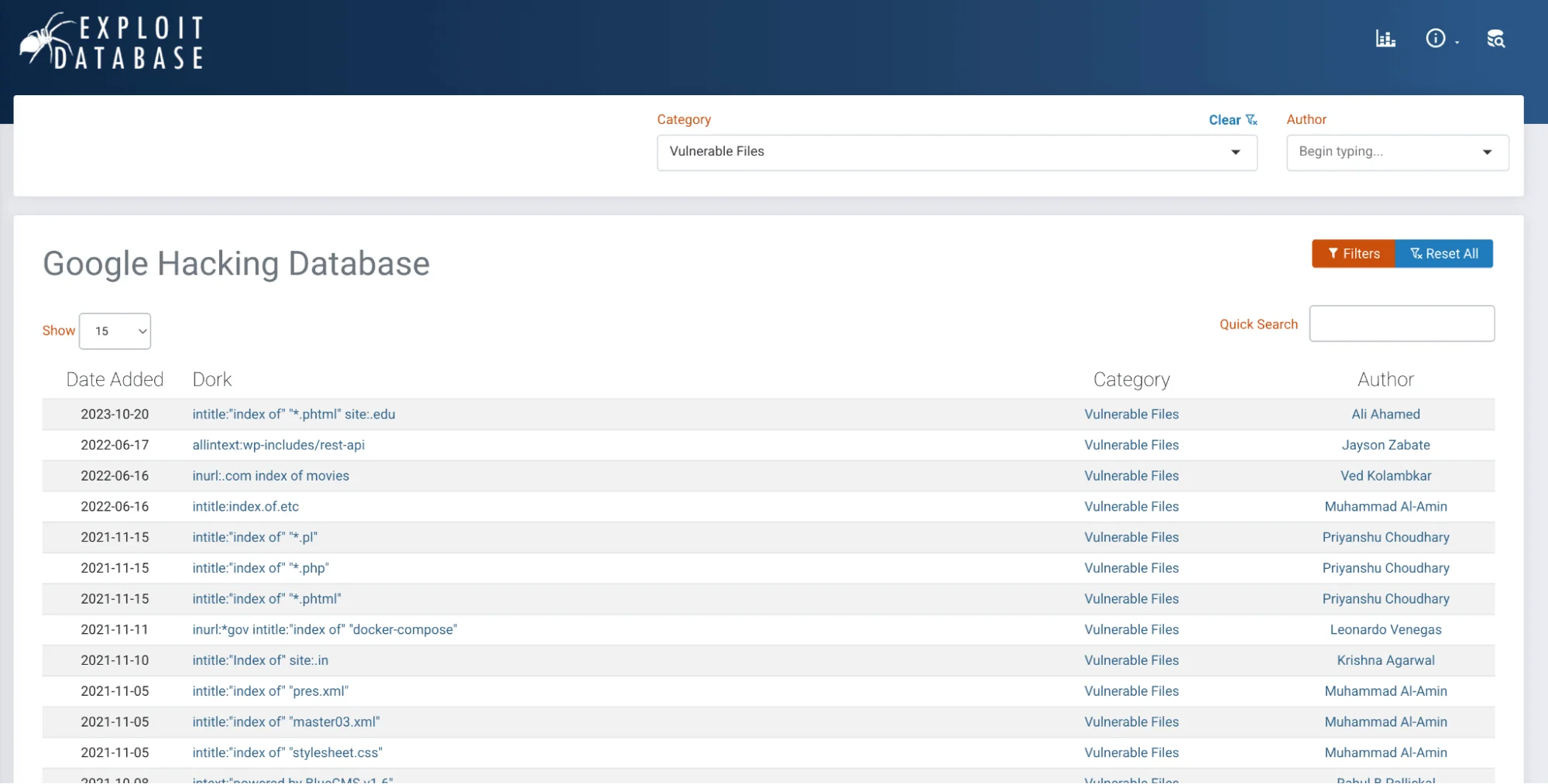
Task: Open Priyanshu Choudhary on the "*.php" row
Action: click(x=1385, y=568)
